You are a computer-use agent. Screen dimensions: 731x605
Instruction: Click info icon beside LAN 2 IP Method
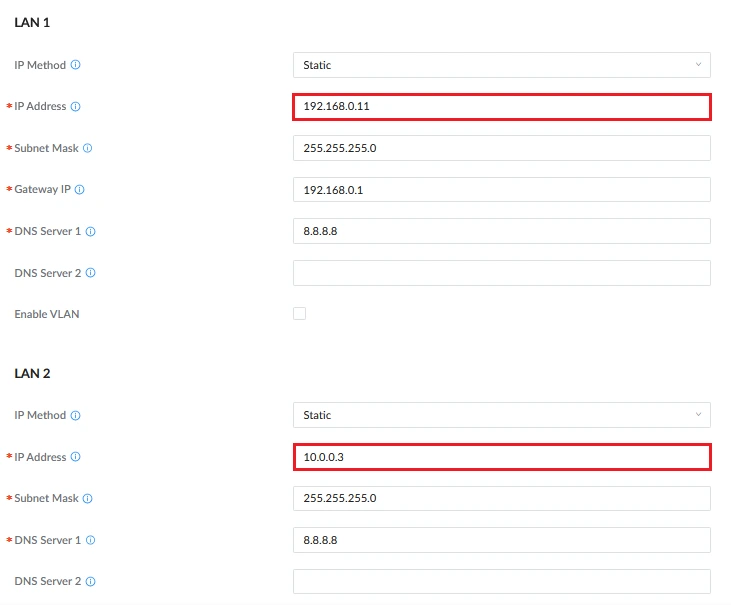tap(76, 415)
